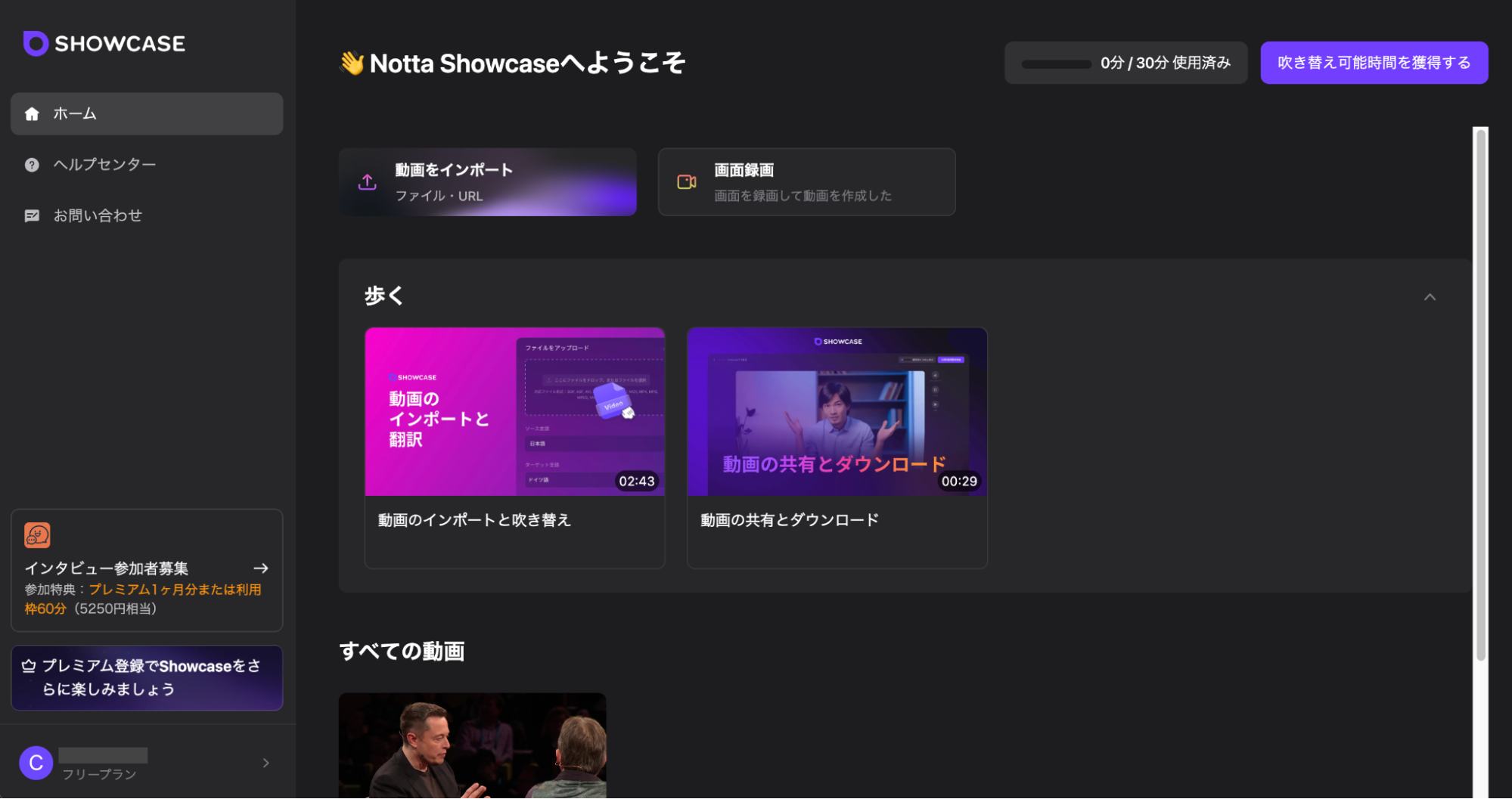Click the arrow next to インタビュー参加者募集
The width and height of the screenshot is (1512, 799).
click(x=261, y=568)
